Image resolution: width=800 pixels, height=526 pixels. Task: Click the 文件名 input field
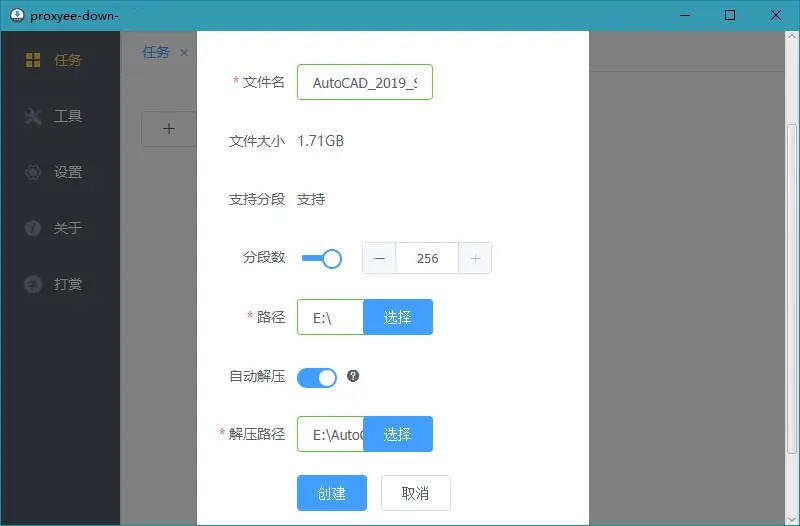364,83
